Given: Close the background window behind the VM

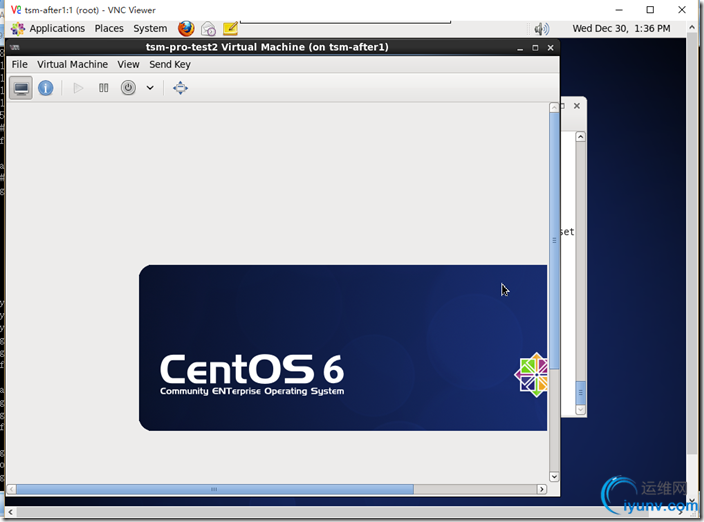Looking at the screenshot, I should pos(577,106).
